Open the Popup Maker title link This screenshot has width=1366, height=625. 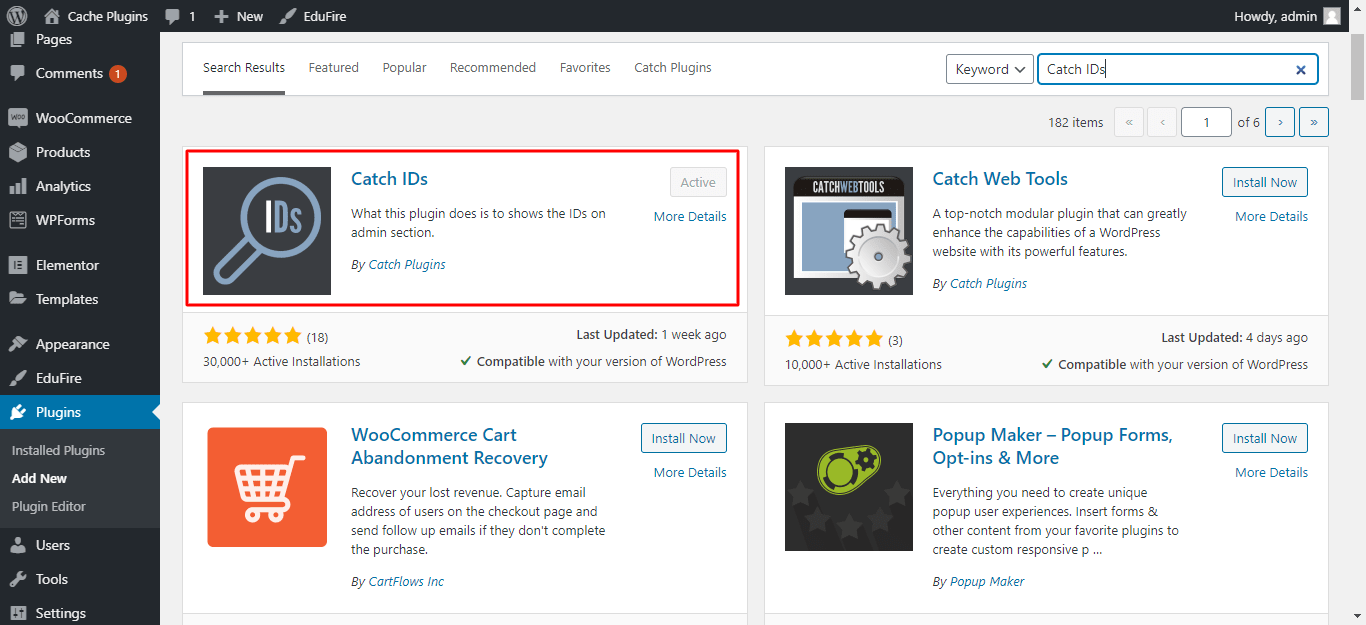tap(1053, 446)
